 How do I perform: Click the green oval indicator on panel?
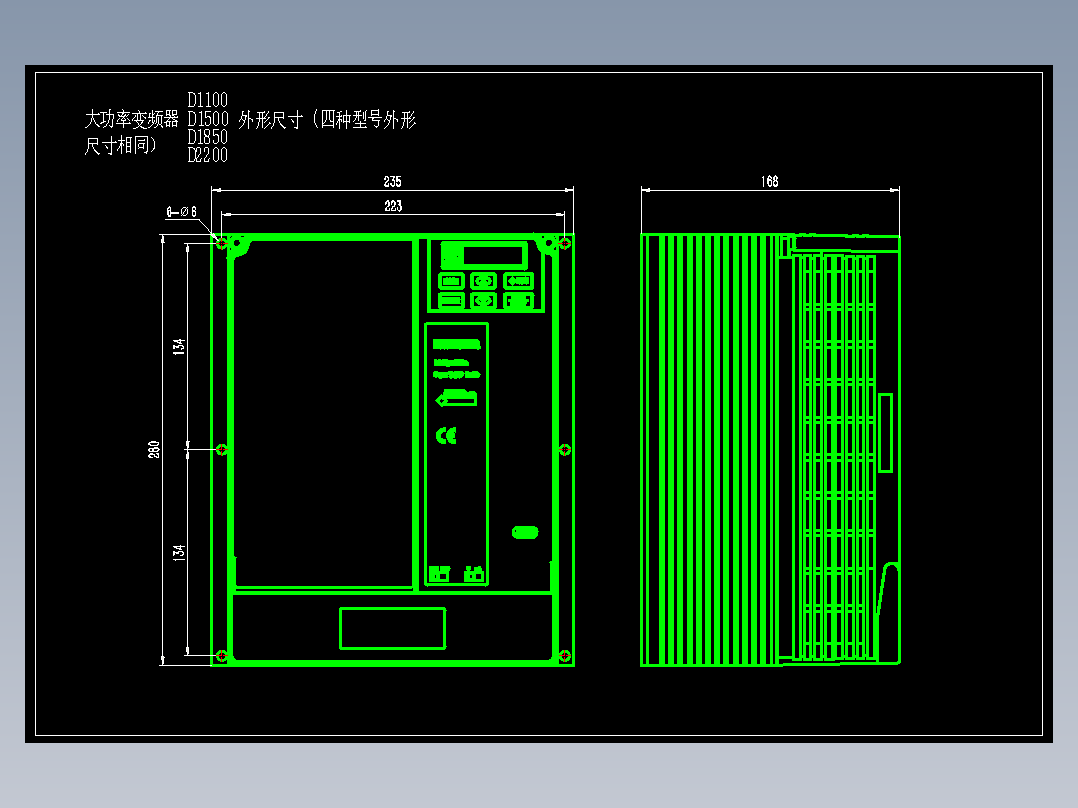[x=525, y=532]
